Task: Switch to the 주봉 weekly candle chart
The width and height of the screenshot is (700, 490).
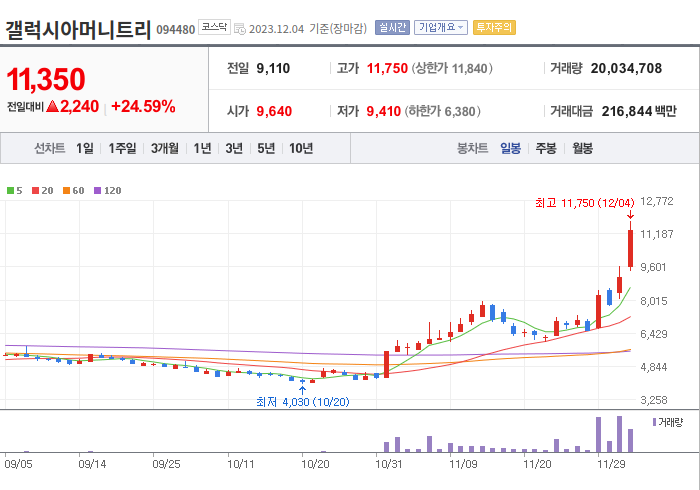Action: pos(546,148)
